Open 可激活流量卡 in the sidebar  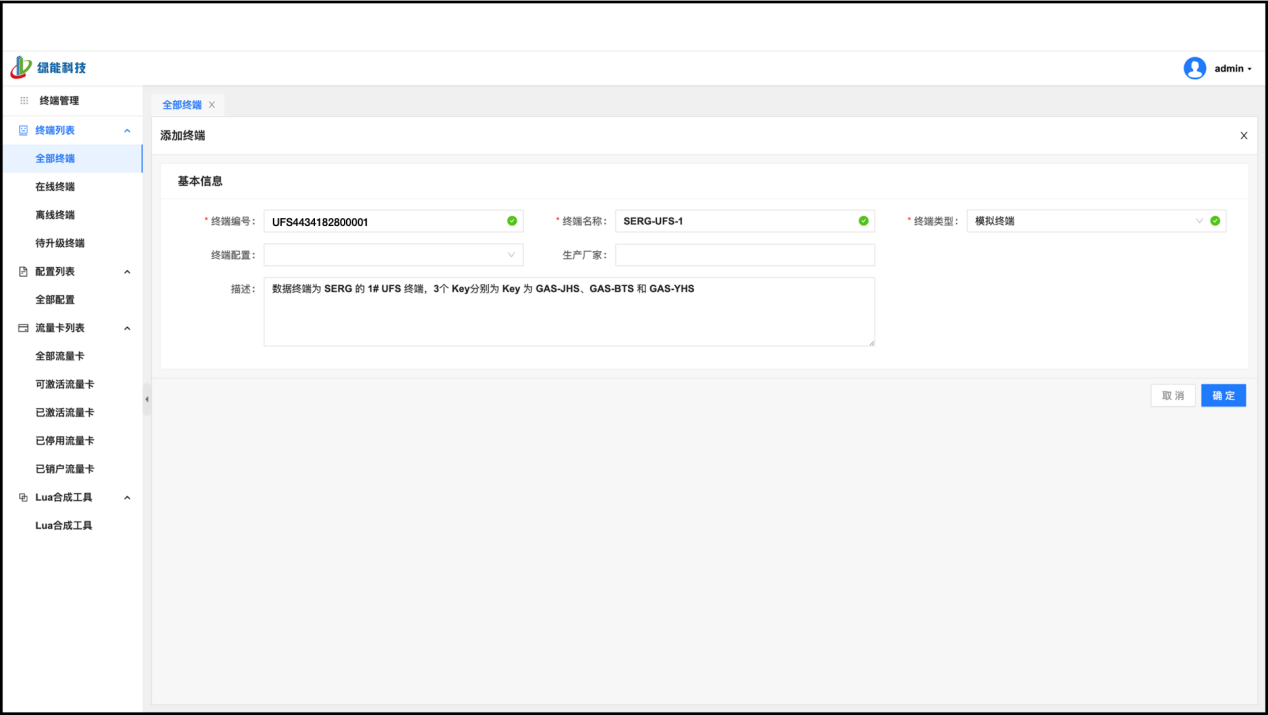(65, 385)
